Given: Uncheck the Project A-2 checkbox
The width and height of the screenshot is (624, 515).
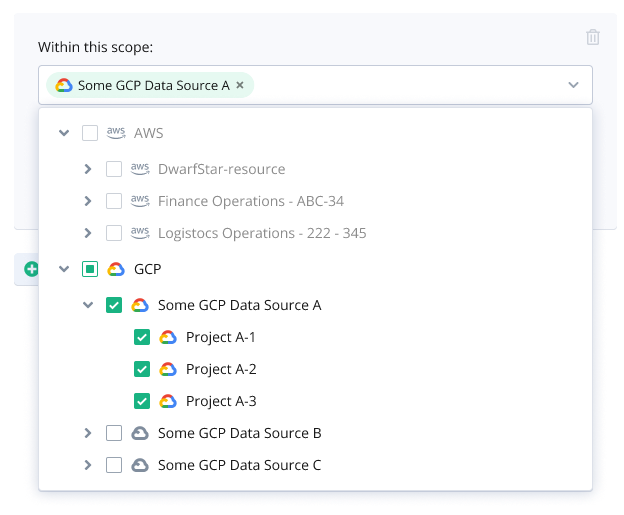Looking at the screenshot, I should tap(142, 369).
